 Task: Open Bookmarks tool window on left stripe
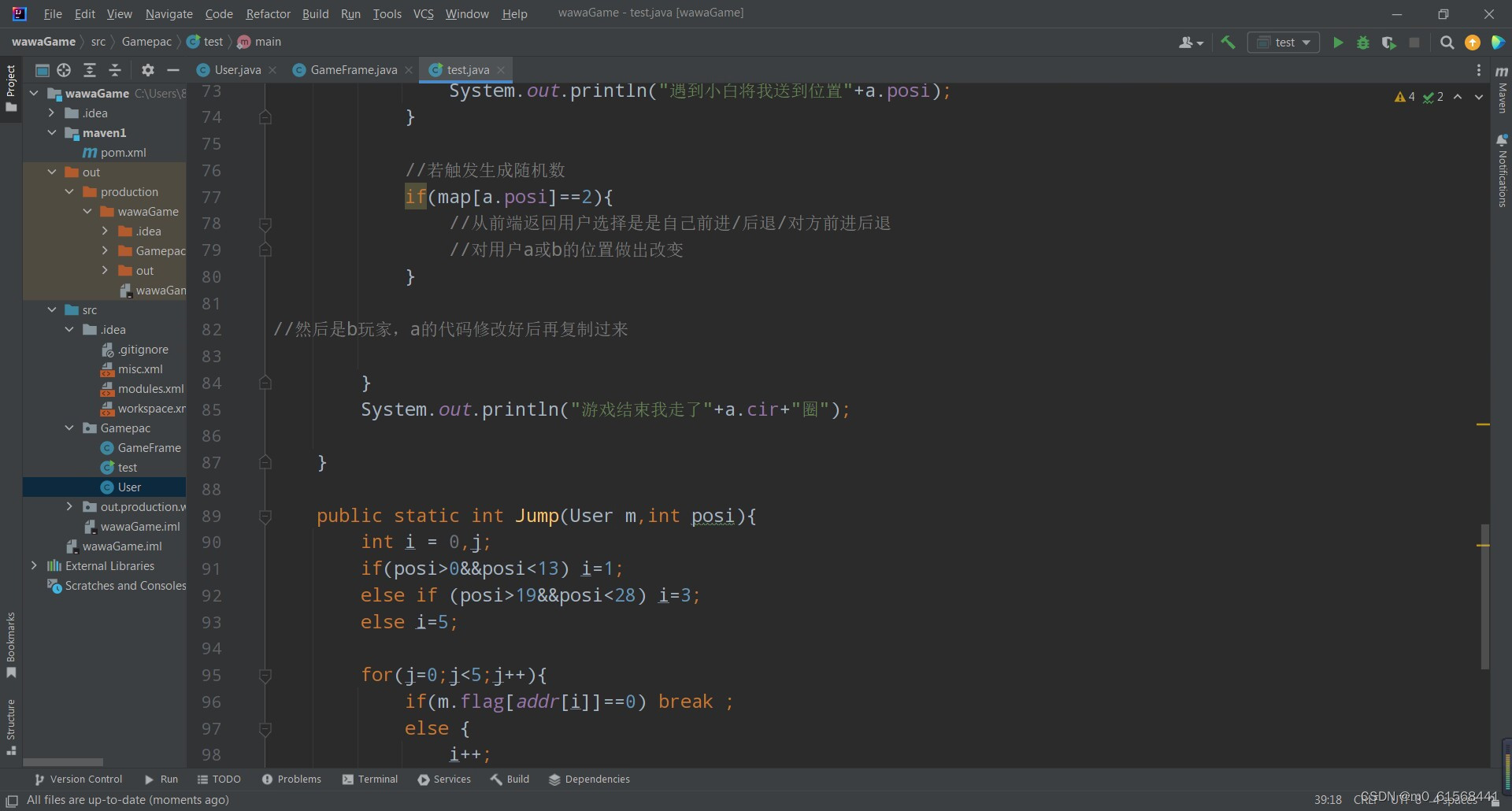[x=11, y=645]
